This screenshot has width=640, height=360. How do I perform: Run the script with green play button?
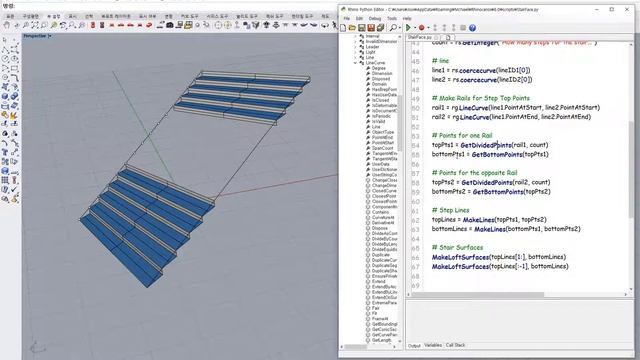coord(408,28)
